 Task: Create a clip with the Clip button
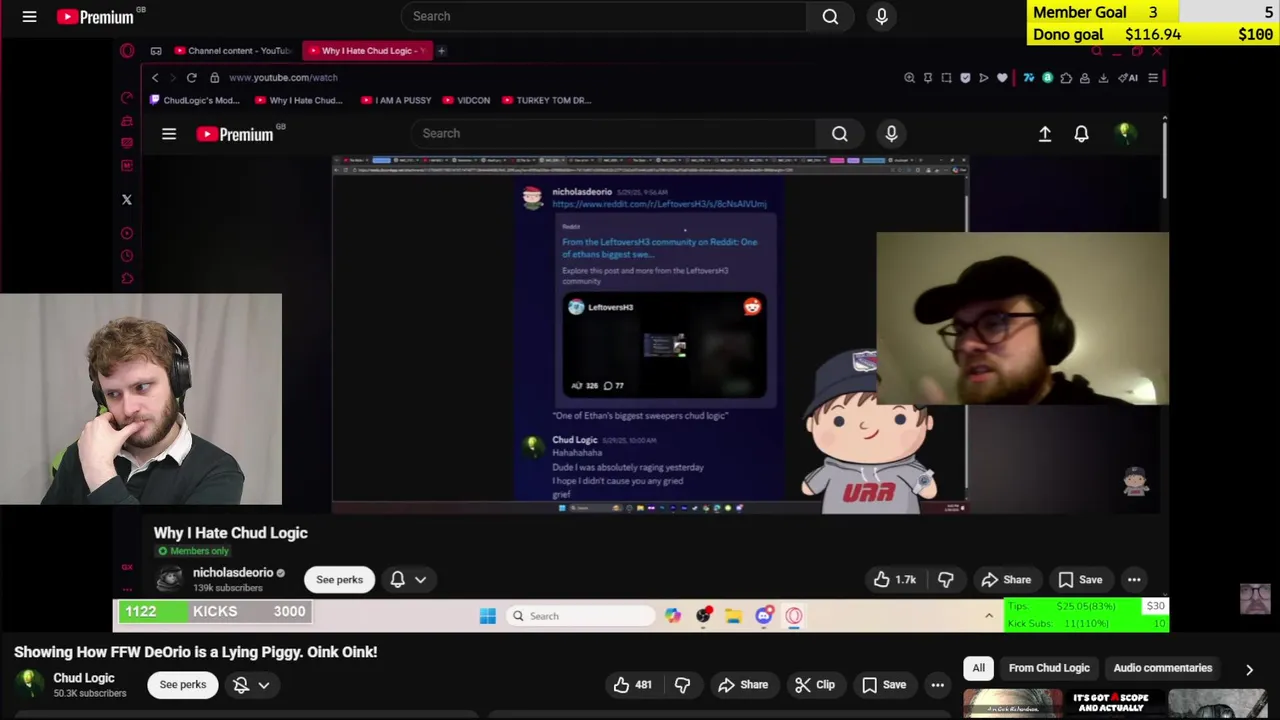click(815, 685)
